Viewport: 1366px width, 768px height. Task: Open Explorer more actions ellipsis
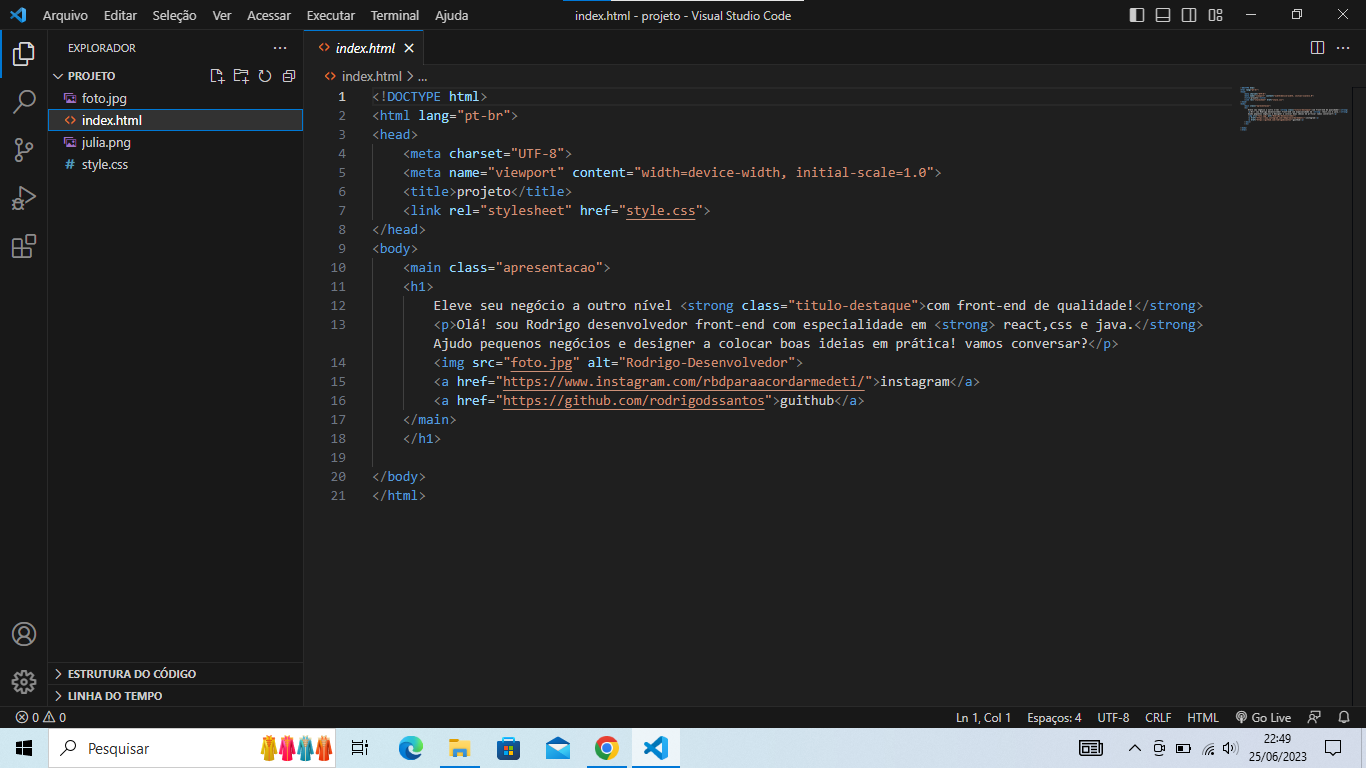279,48
